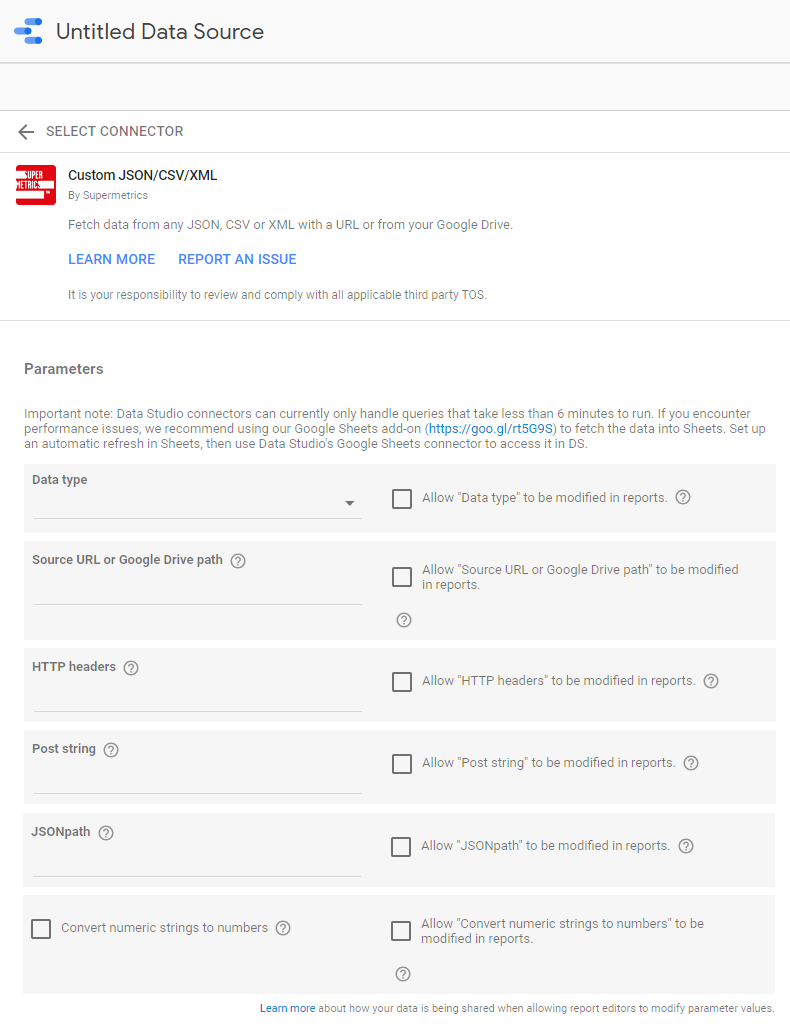The height and width of the screenshot is (1027, 790).
Task: Click help icon next to HTTP headers label
Action: click(x=131, y=668)
